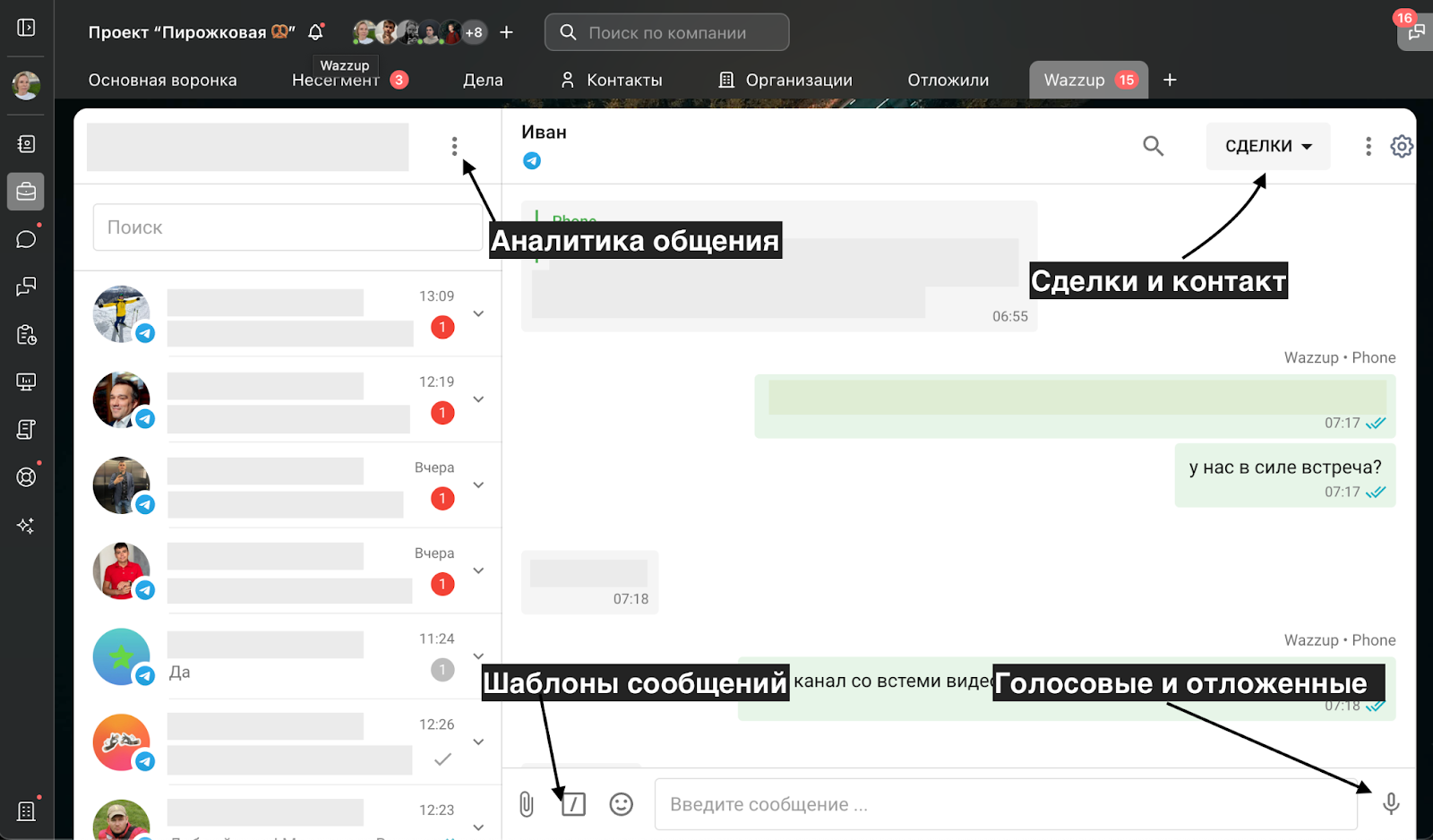Switch to the Контакты tab

coord(612,80)
